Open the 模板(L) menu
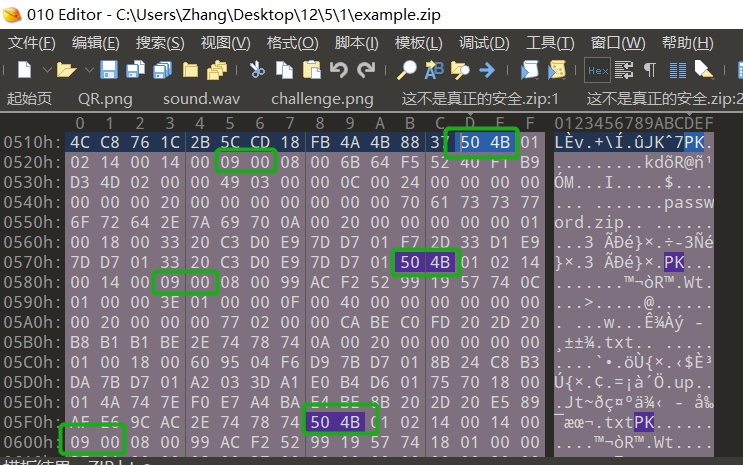This screenshot has width=743, height=465. click(x=418, y=43)
